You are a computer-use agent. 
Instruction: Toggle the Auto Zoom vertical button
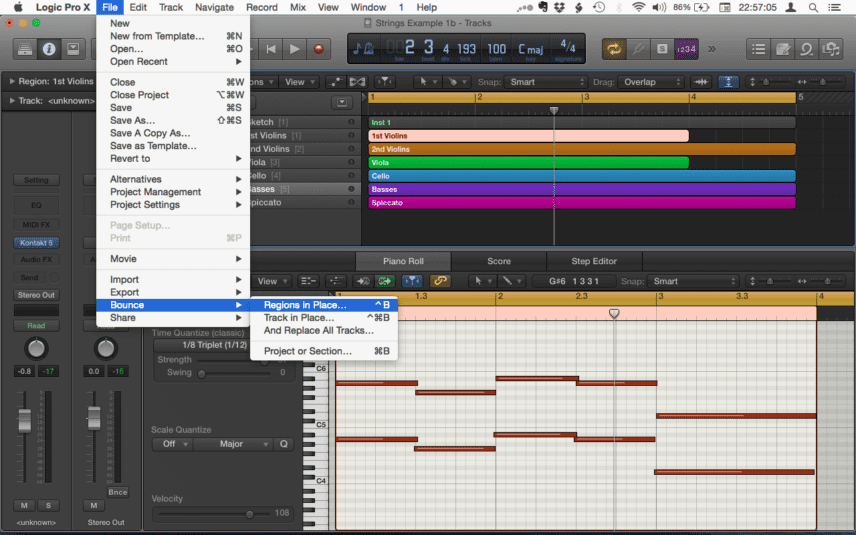(x=728, y=82)
